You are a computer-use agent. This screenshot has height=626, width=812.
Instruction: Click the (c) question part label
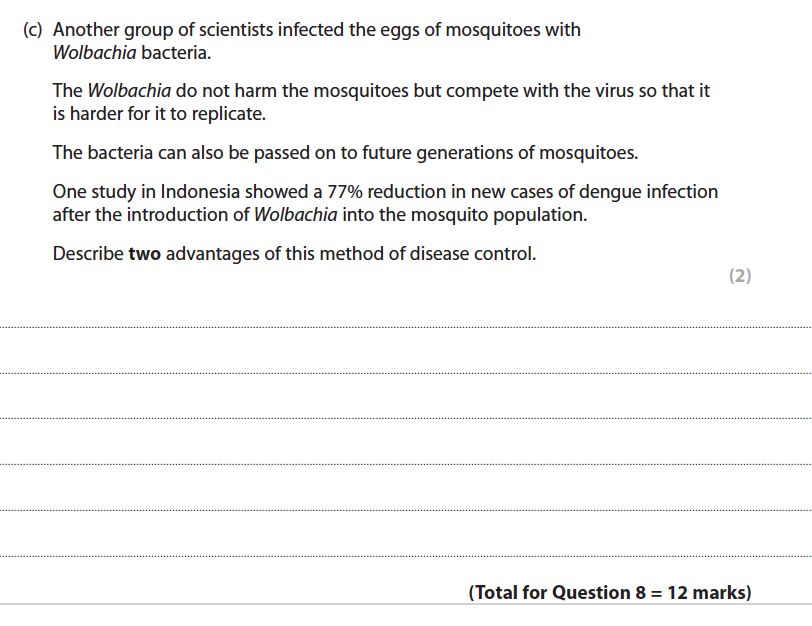click(33, 30)
